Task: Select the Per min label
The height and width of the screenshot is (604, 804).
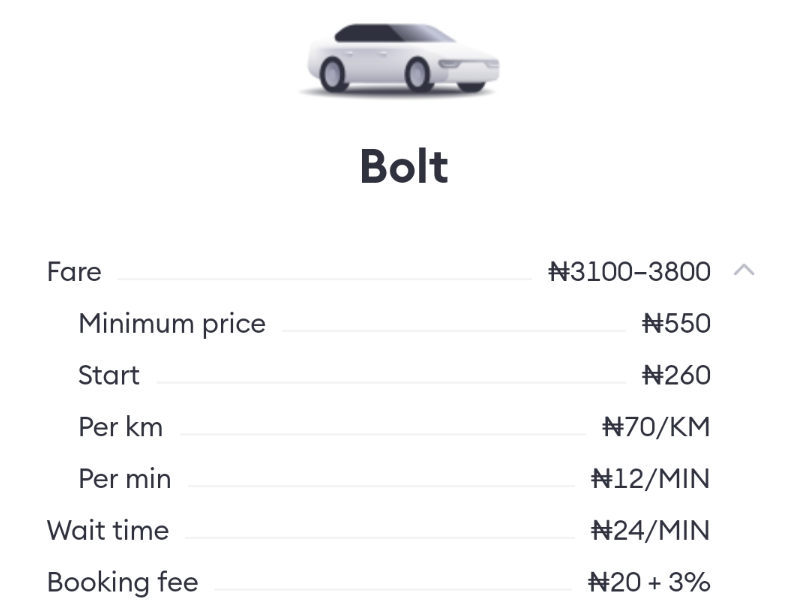Action: (x=125, y=479)
